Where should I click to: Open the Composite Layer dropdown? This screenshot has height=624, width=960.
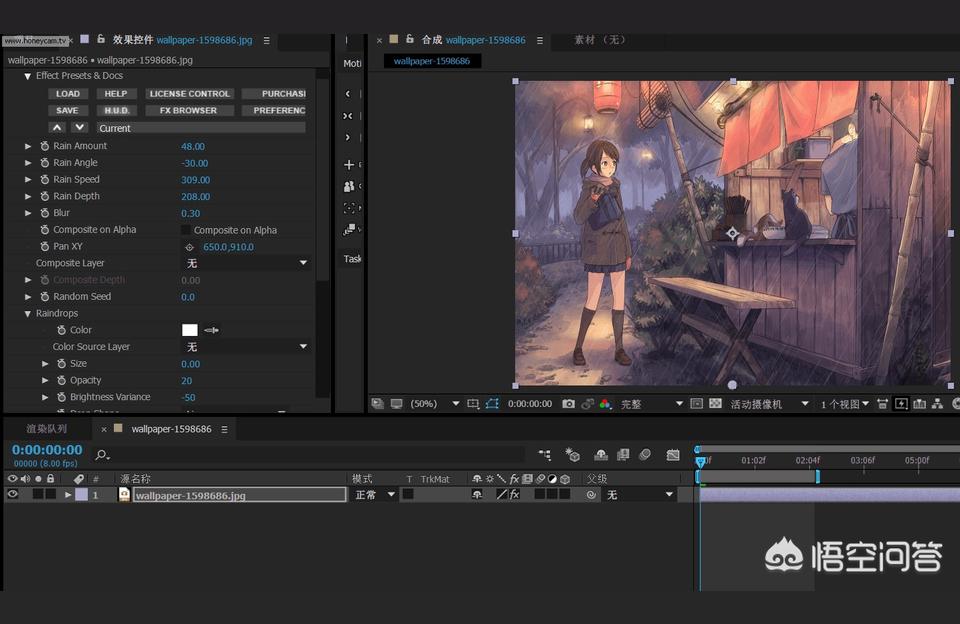click(246, 263)
